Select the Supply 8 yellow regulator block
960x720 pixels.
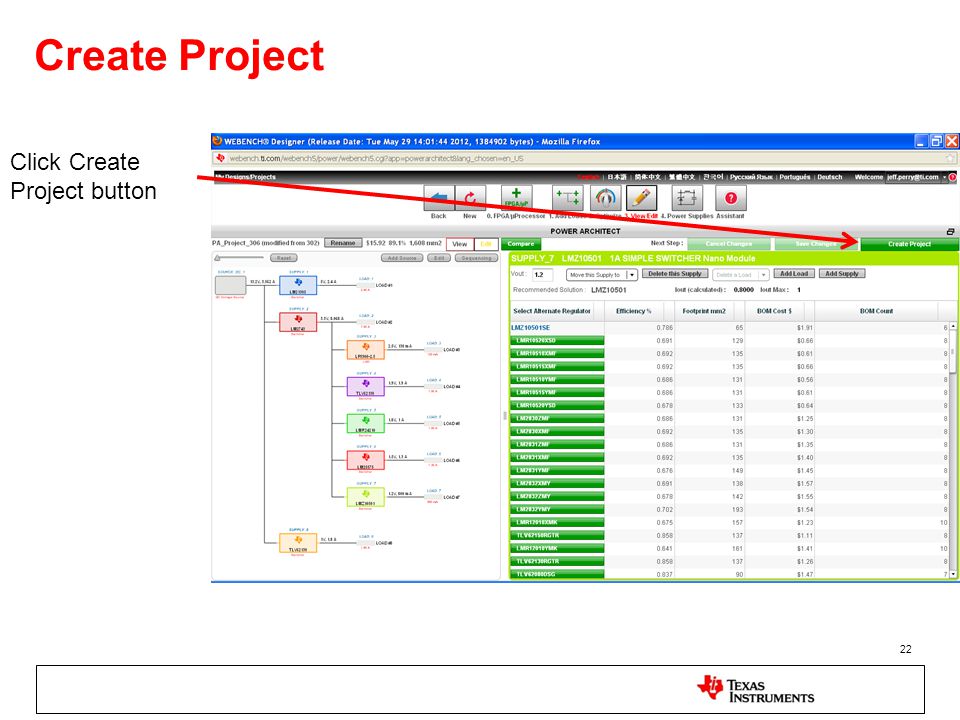[x=298, y=542]
